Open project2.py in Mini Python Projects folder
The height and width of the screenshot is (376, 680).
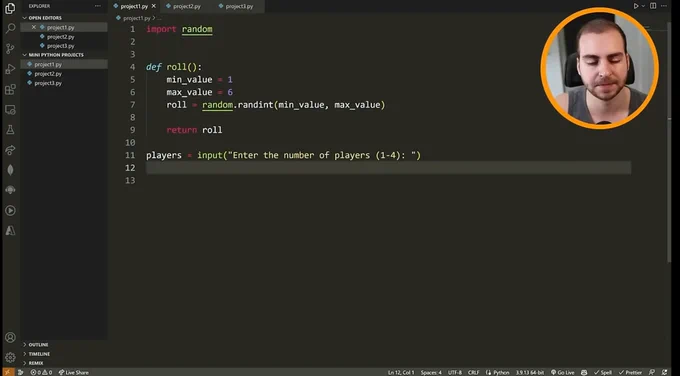(64, 74)
